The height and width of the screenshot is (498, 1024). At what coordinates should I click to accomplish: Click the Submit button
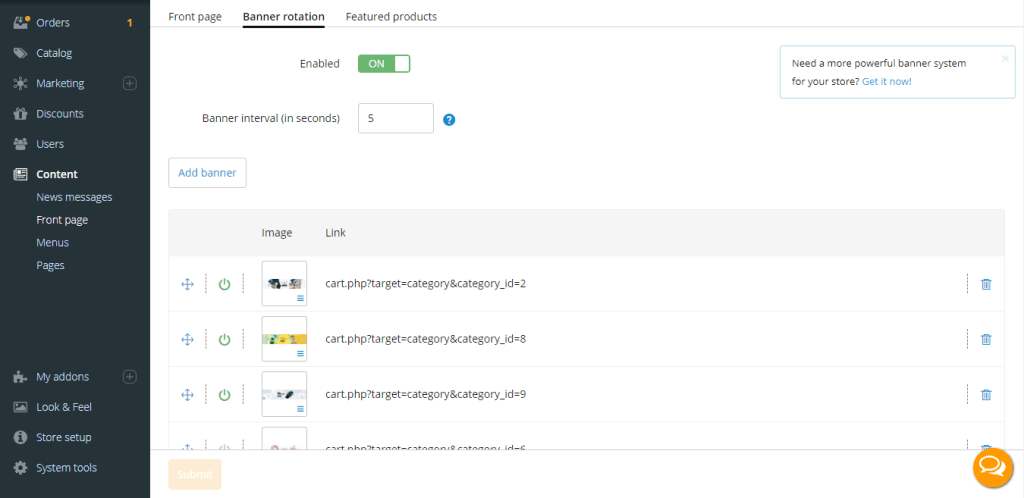195,475
